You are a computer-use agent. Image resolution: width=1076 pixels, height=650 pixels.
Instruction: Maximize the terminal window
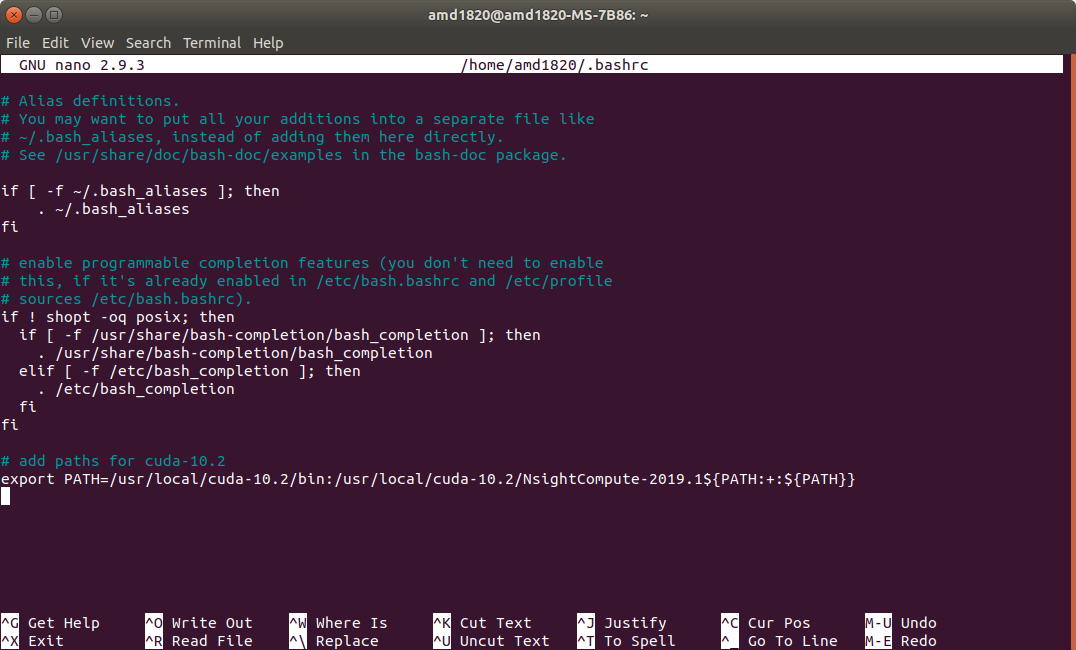[54, 14]
